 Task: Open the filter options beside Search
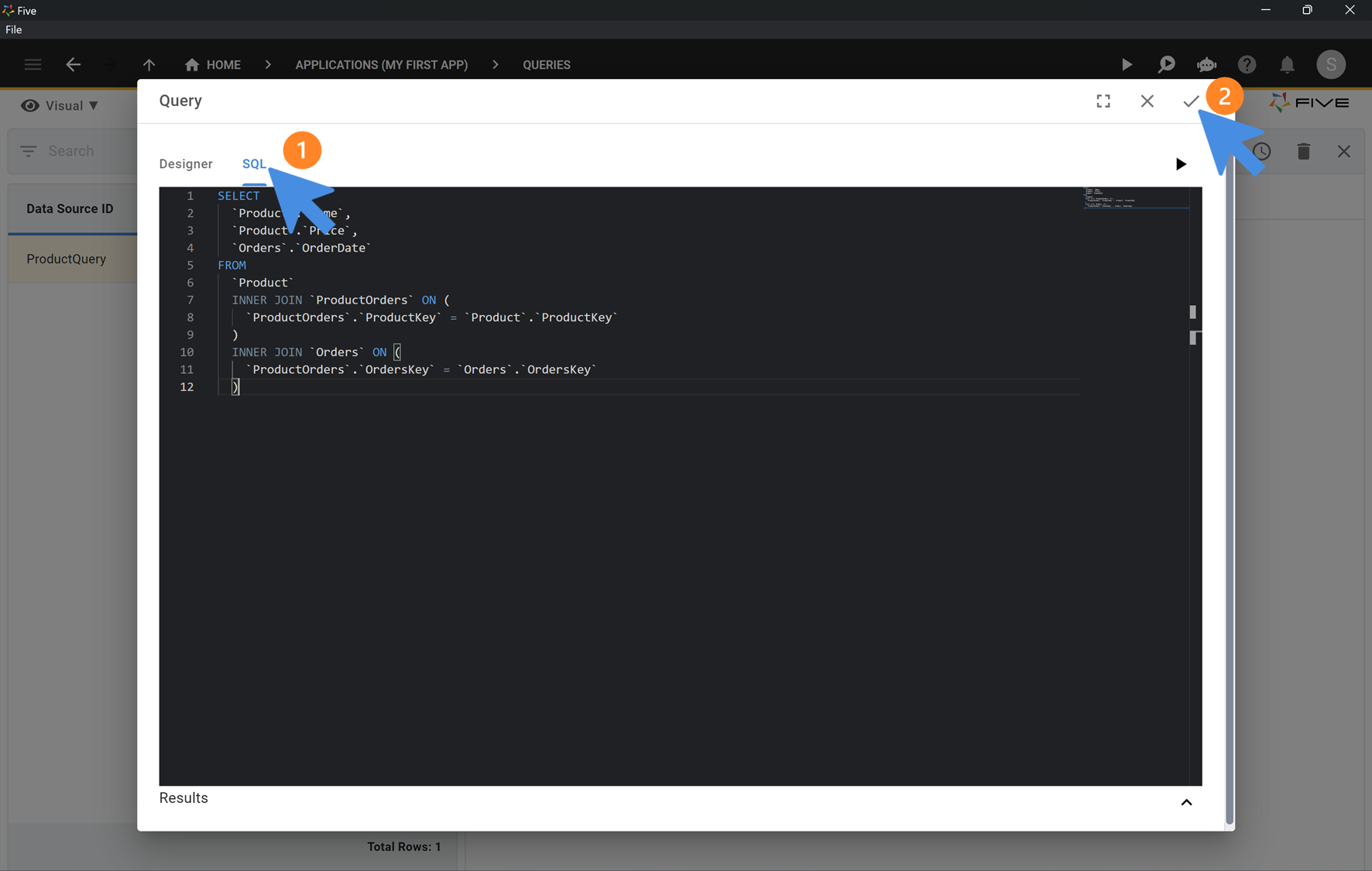point(28,151)
